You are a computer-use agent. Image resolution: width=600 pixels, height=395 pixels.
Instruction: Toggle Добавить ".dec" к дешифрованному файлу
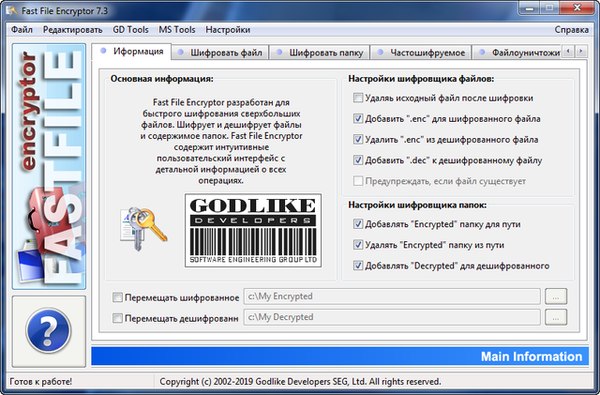(358, 160)
